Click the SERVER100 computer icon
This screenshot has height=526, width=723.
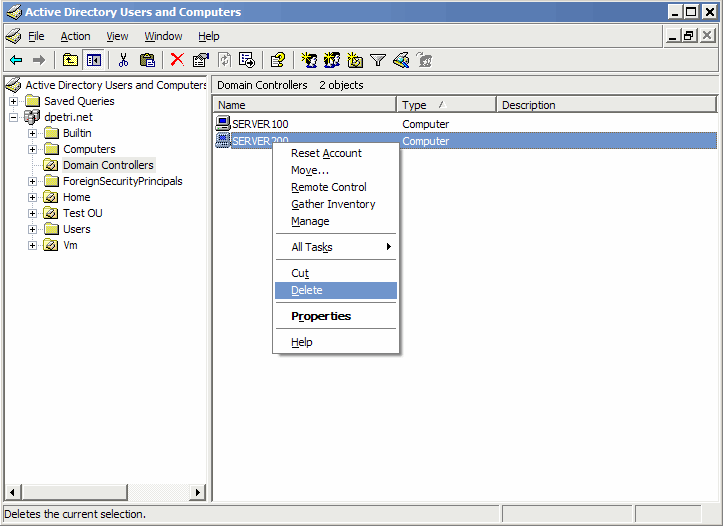(223, 123)
